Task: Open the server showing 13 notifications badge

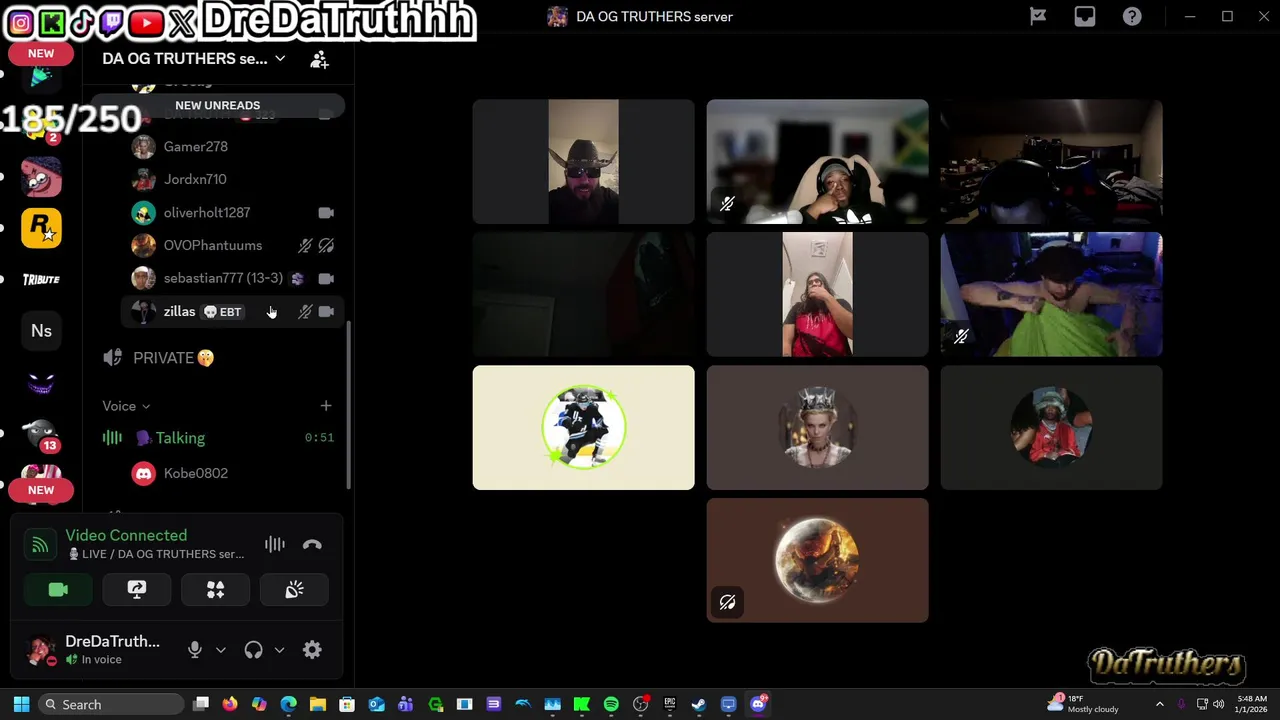Action: [41, 434]
